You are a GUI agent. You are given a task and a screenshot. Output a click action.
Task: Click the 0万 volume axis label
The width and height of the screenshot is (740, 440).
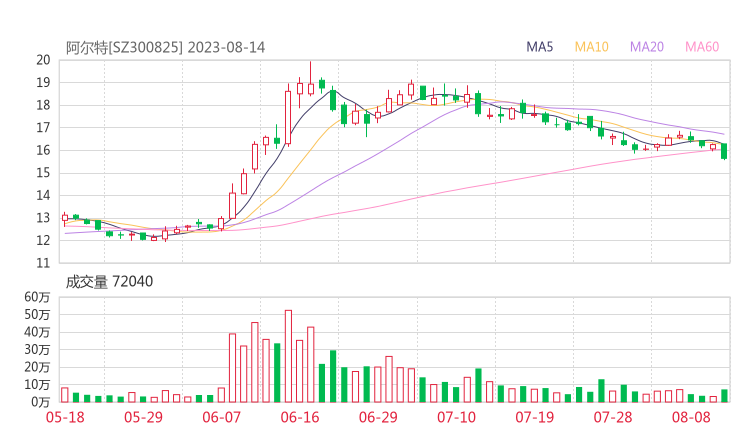tap(40, 402)
